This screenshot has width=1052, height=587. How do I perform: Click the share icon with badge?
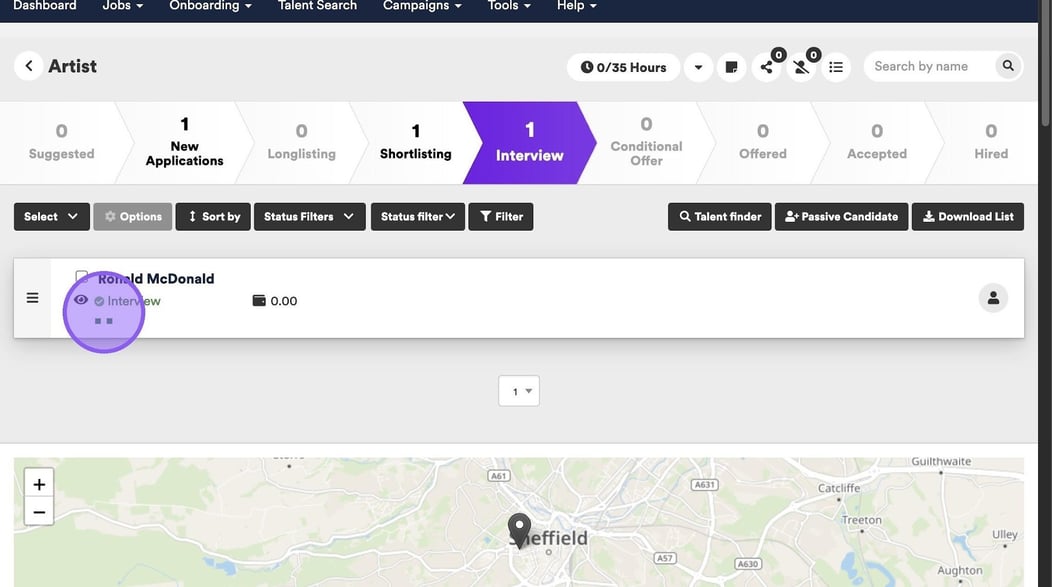767,67
